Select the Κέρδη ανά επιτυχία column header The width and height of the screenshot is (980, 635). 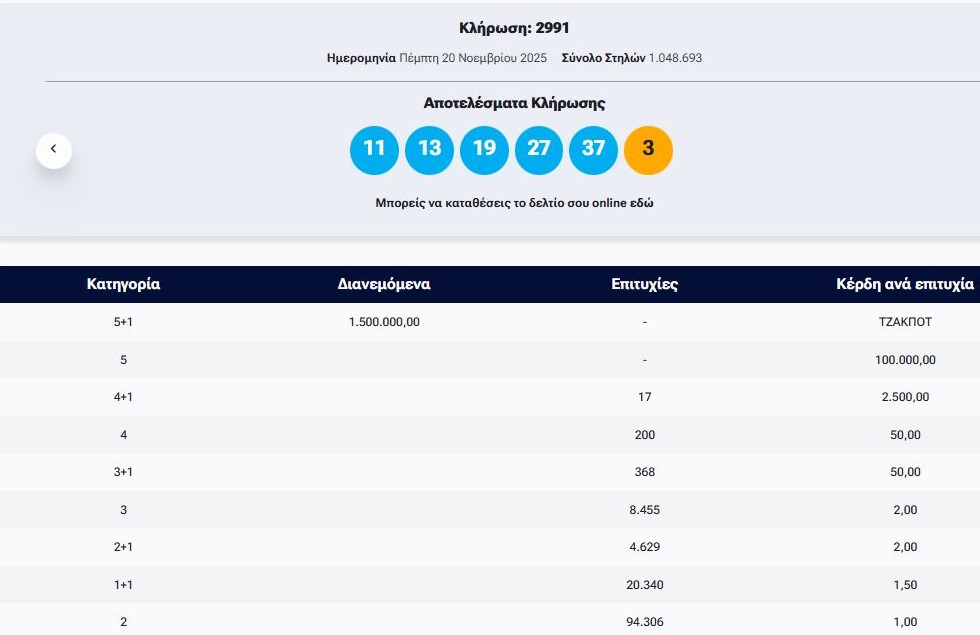pos(904,284)
